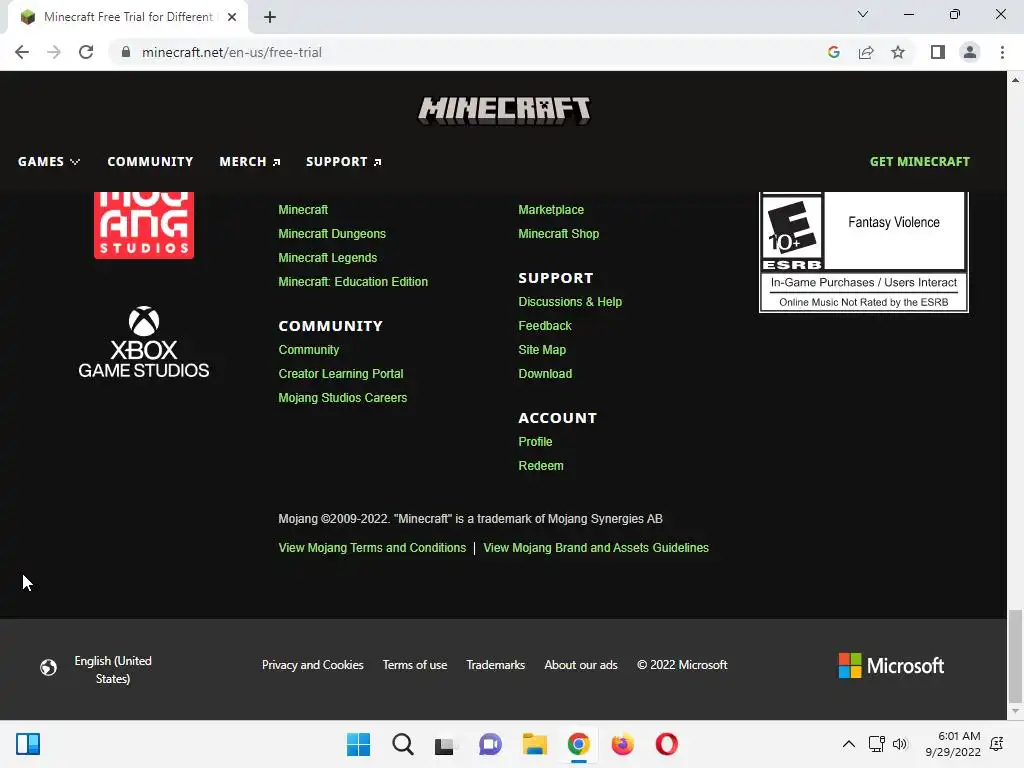Open the Redeem account link
Screen dimensions: 1024x768
541,466
